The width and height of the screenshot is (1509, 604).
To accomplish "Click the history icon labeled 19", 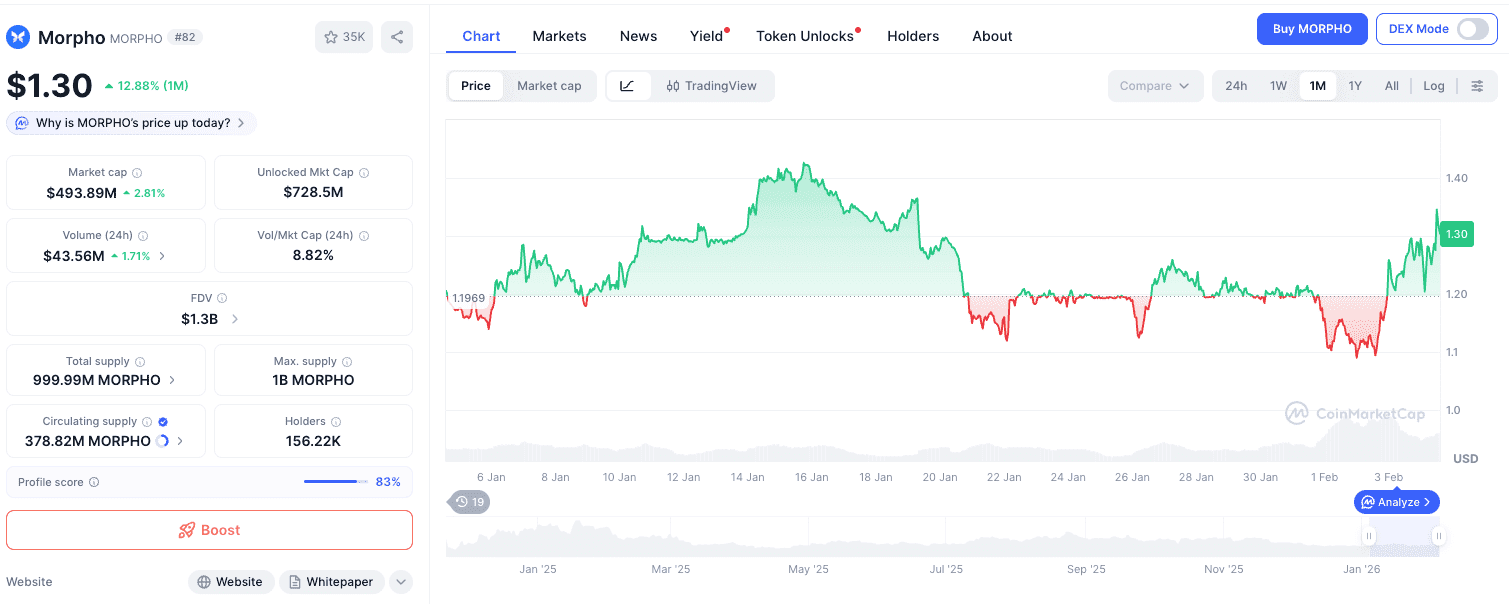I will 469,501.
